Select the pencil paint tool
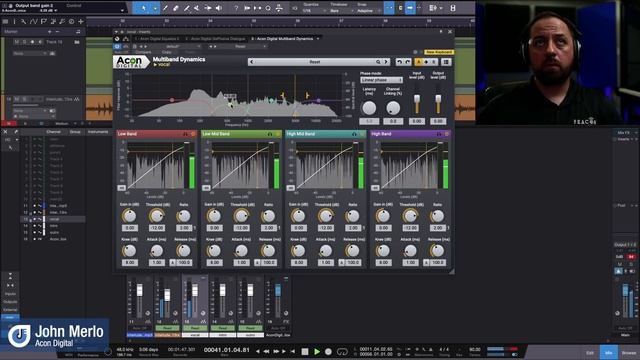This screenshot has width=640, height=360. tap(165, 8)
